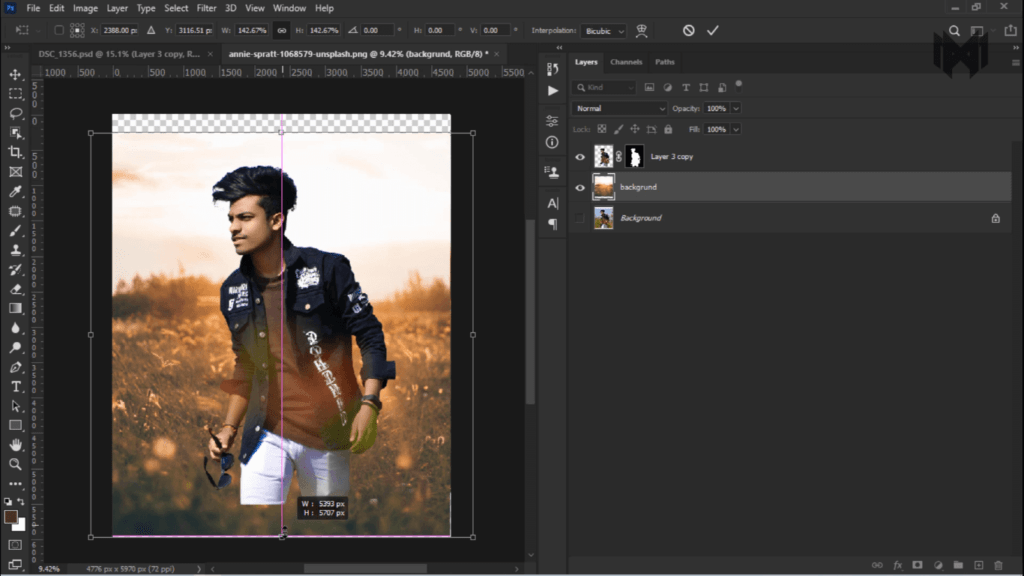The width and height of the screenshot is (1024, 576).
Task: Select the Move tool
Action: (x=16, y=74)
